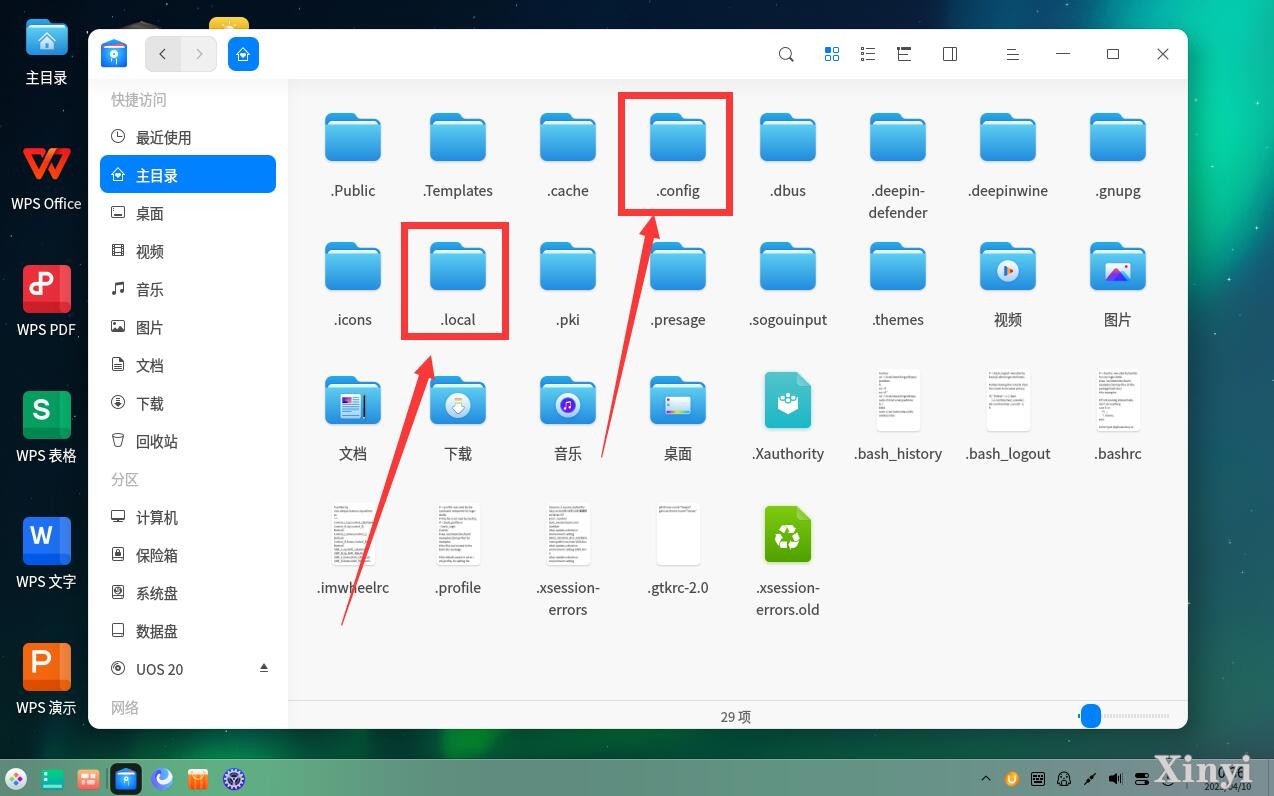
Task: Open 文档 in the sidebar
Action: click(x=188, y=365)
